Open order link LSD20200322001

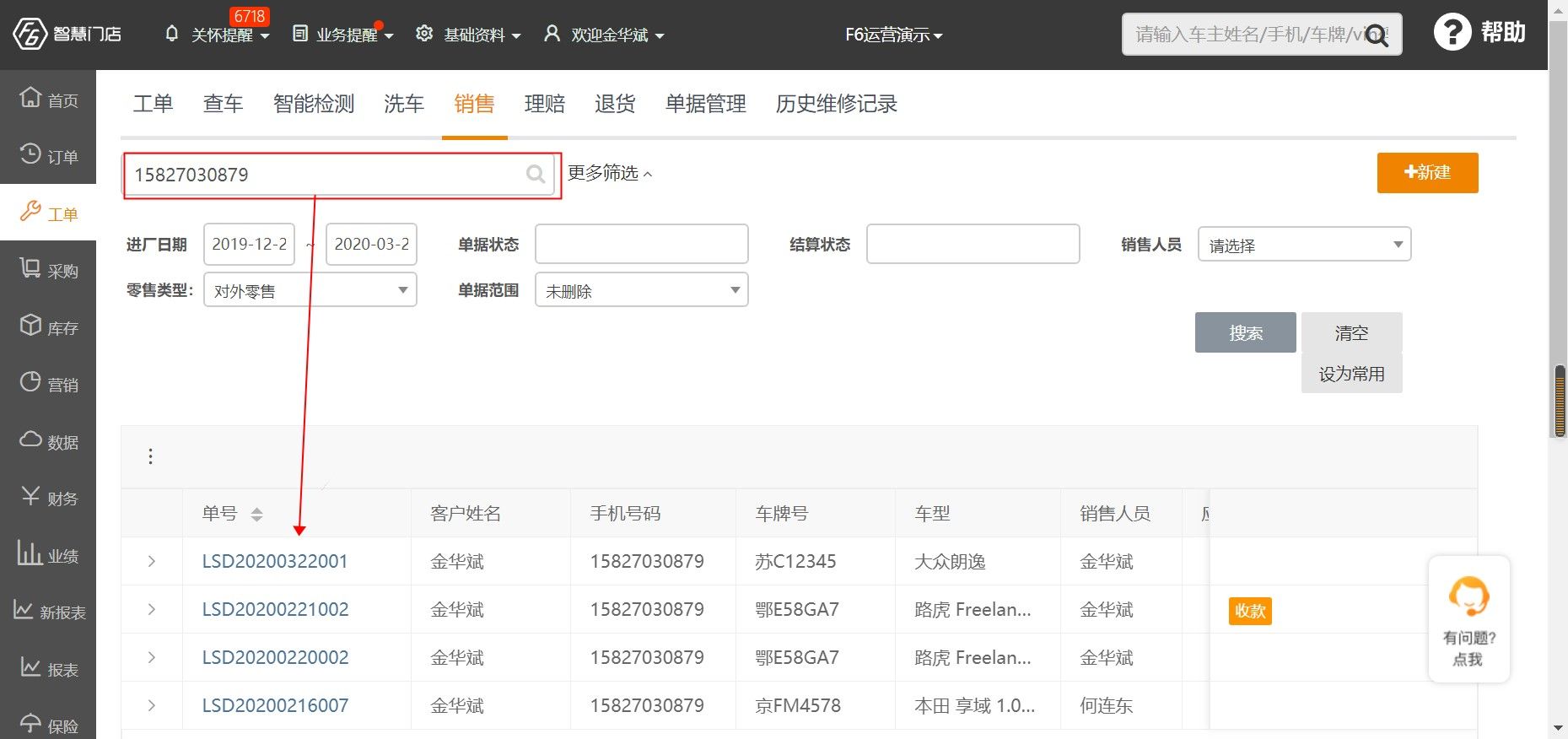[x=275, y=561]
